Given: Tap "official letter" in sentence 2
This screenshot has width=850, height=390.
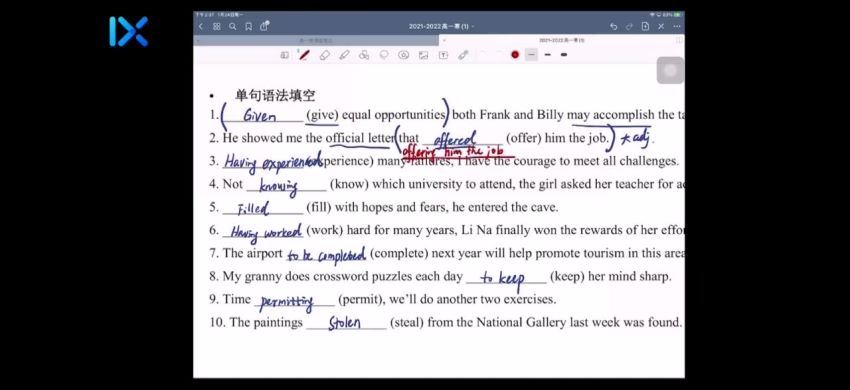Looking at the screenshot, I should (x=360, y=138).
